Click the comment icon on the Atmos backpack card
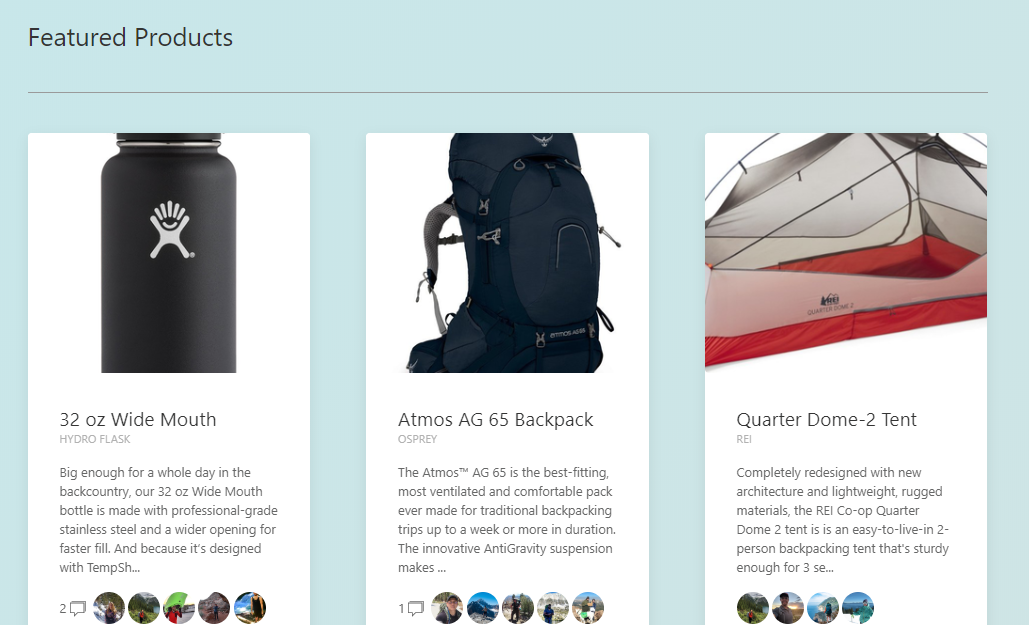The width and height of the screenshot is (1029, 625). click(x=416, y=608)
